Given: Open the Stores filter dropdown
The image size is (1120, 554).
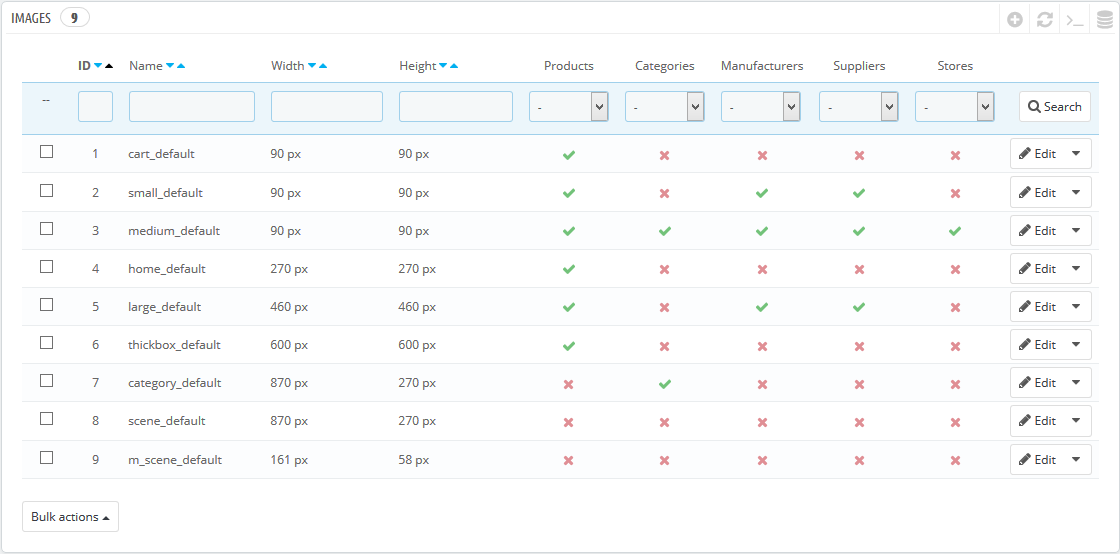Looking at the screenshot, I should coord(955,106).
